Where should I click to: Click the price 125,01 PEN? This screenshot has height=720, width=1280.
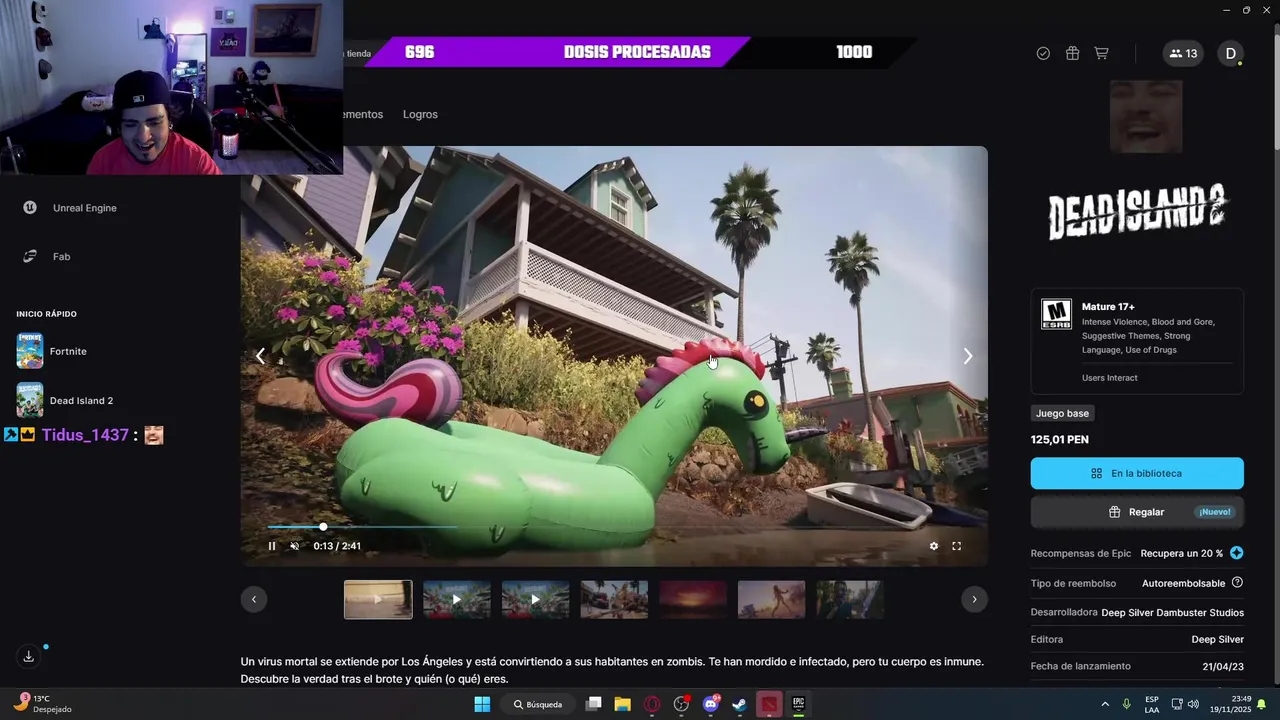pyautogui.click(x=1060, y=440)
